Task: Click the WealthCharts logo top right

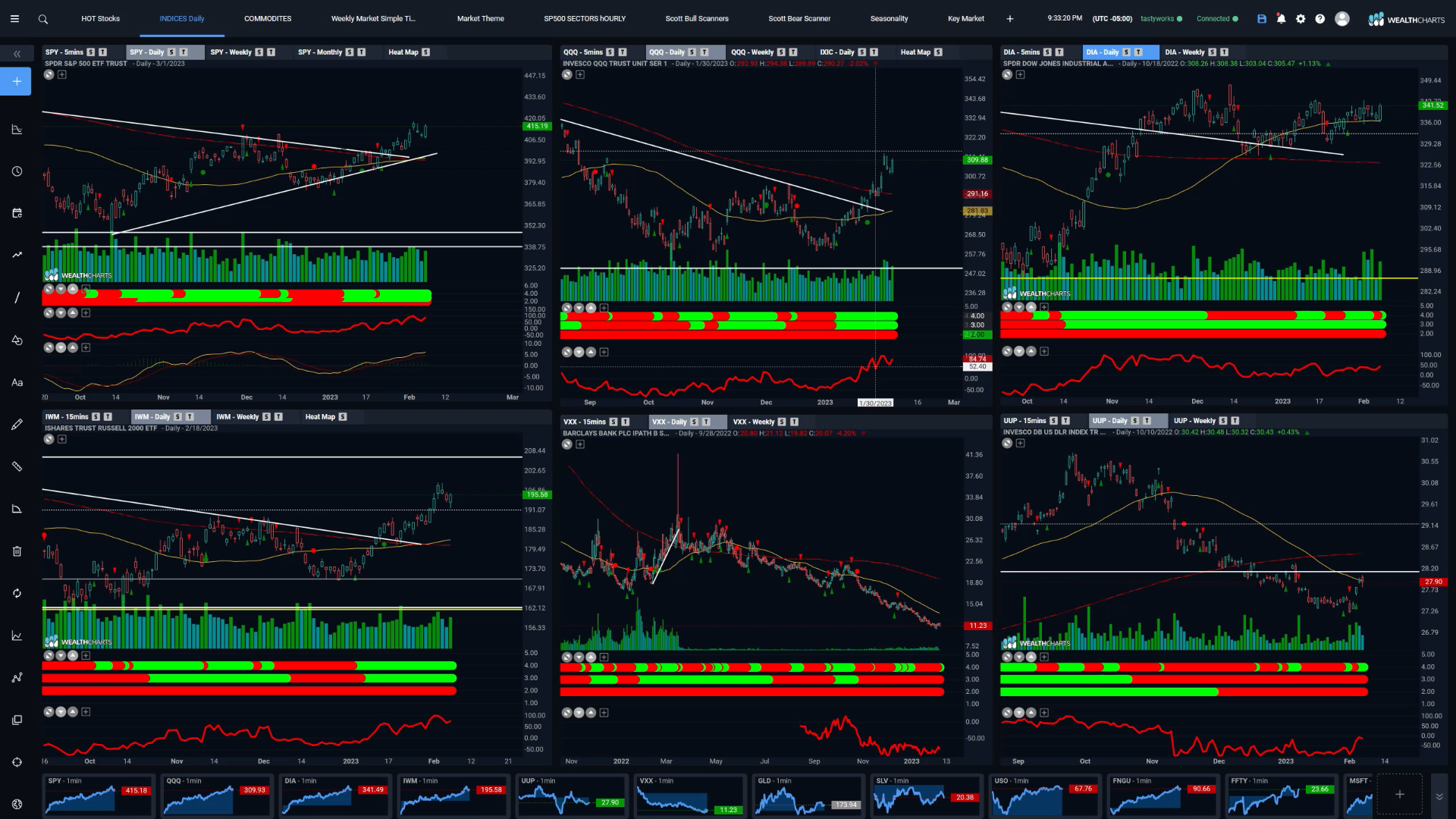Action: point(1406,19)
